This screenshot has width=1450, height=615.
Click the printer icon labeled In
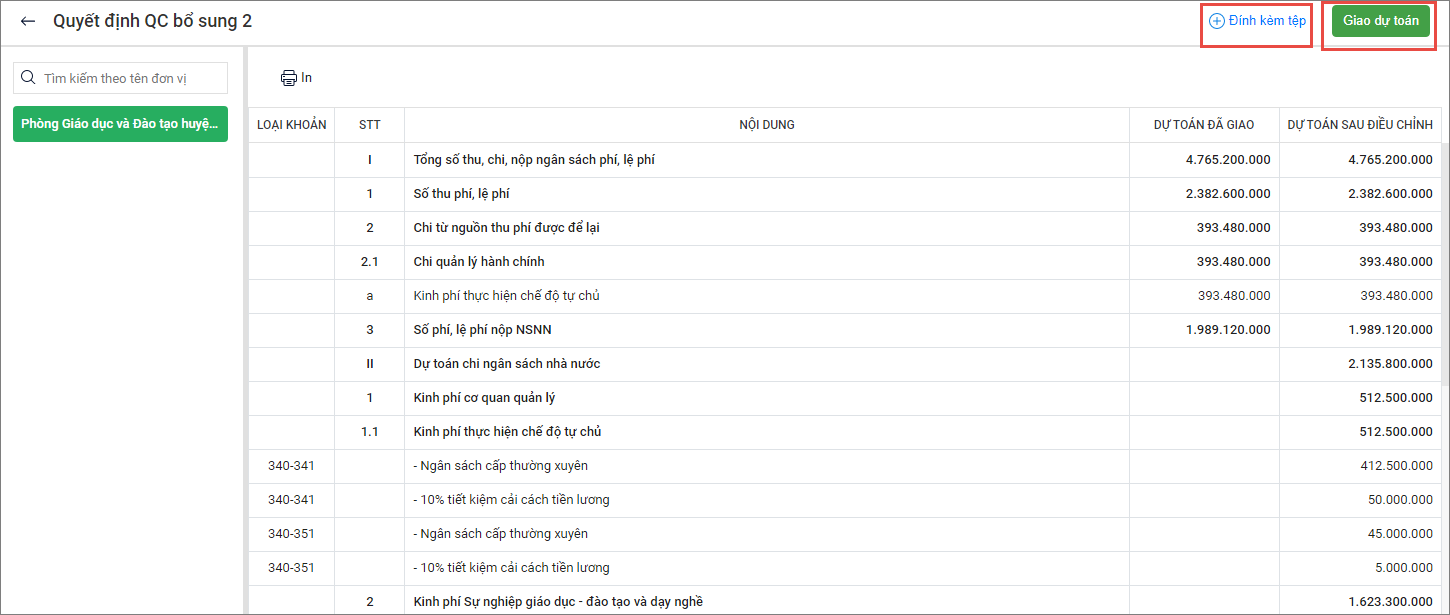point(289,78)
